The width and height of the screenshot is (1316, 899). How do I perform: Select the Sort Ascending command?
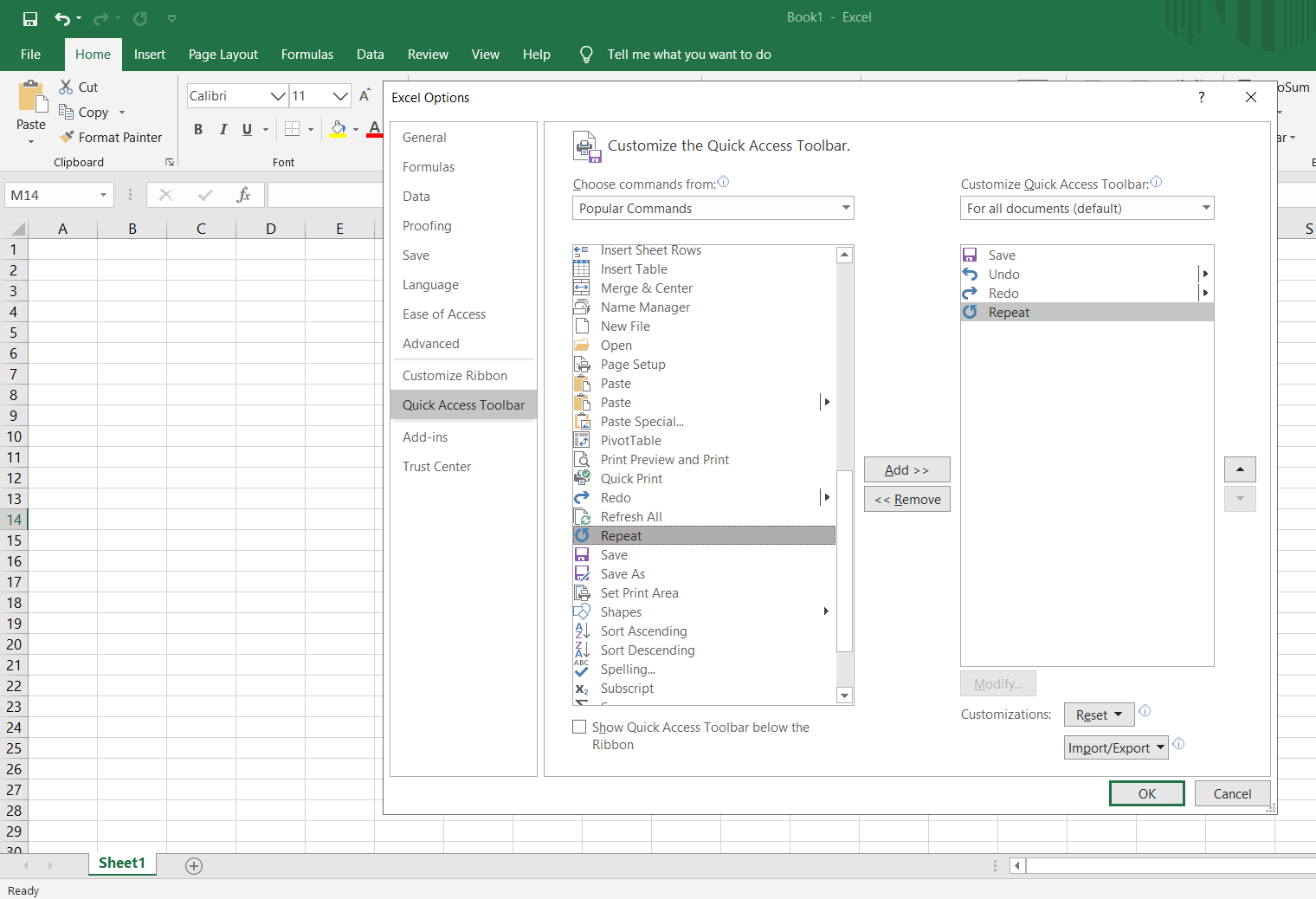click(x=643, y=631)
